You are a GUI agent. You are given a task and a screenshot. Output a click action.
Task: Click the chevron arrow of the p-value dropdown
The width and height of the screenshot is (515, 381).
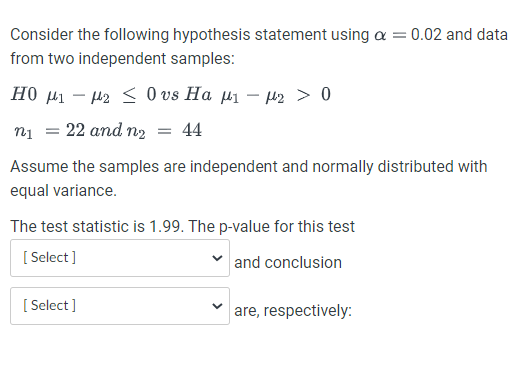[x=217, y=258]
